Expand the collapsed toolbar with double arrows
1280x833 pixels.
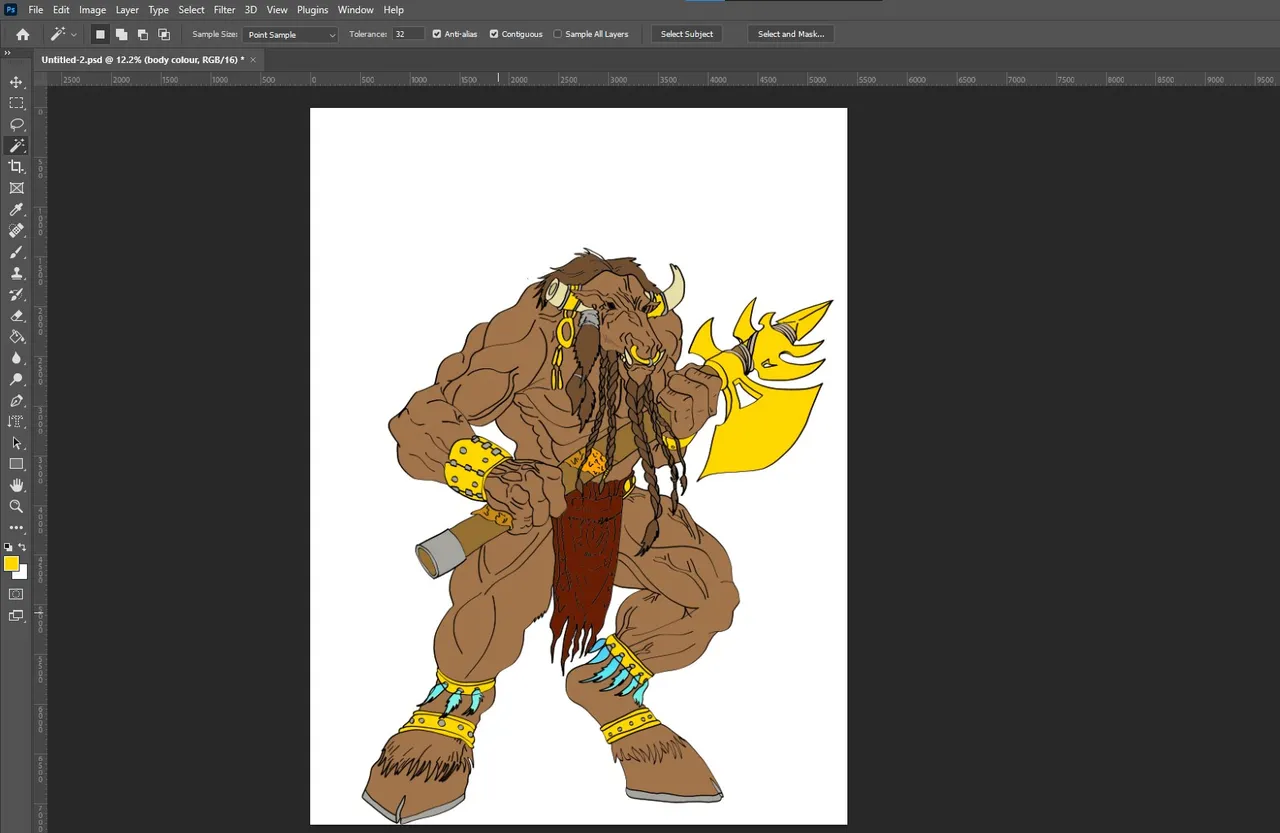[x=8, y=53]
